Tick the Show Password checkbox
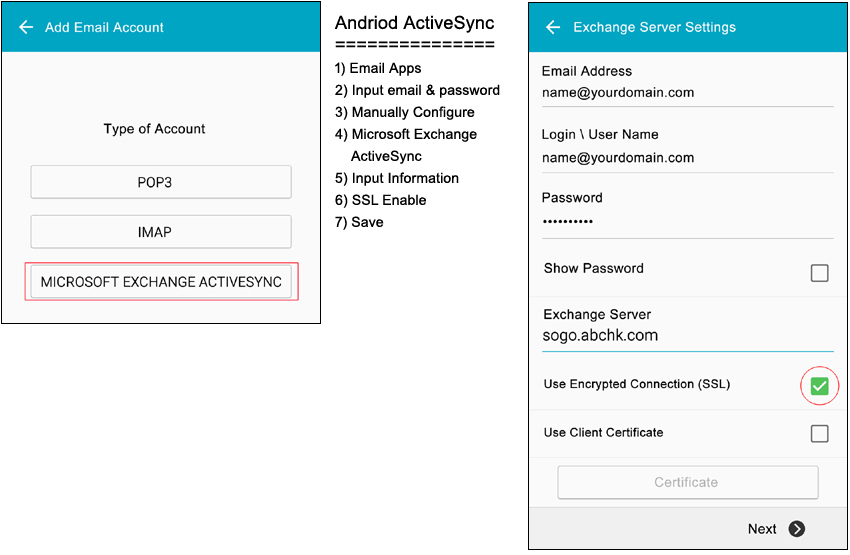The image size is (850, 555). (x=819, y=273)
